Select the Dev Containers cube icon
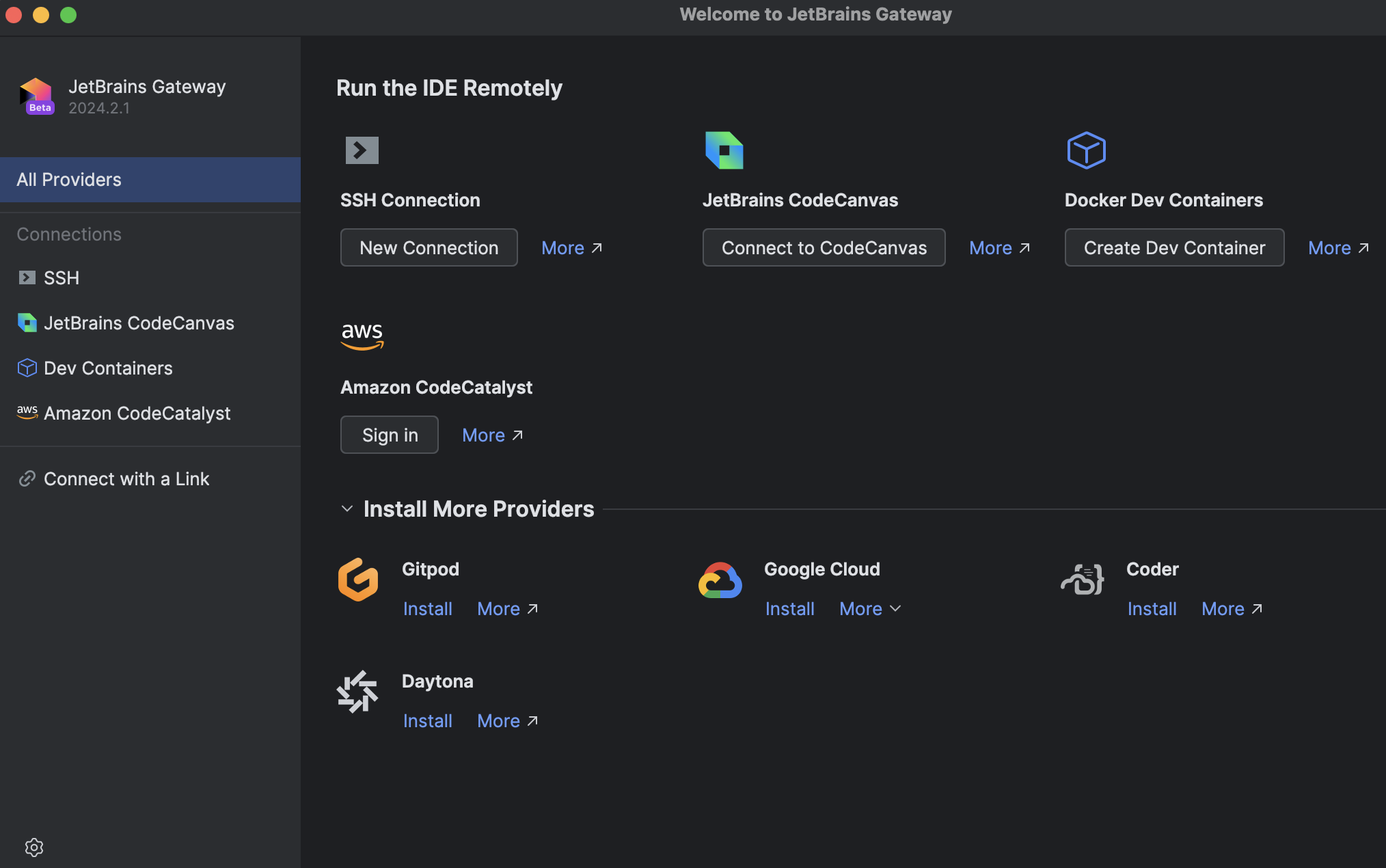 click(27, 368)
